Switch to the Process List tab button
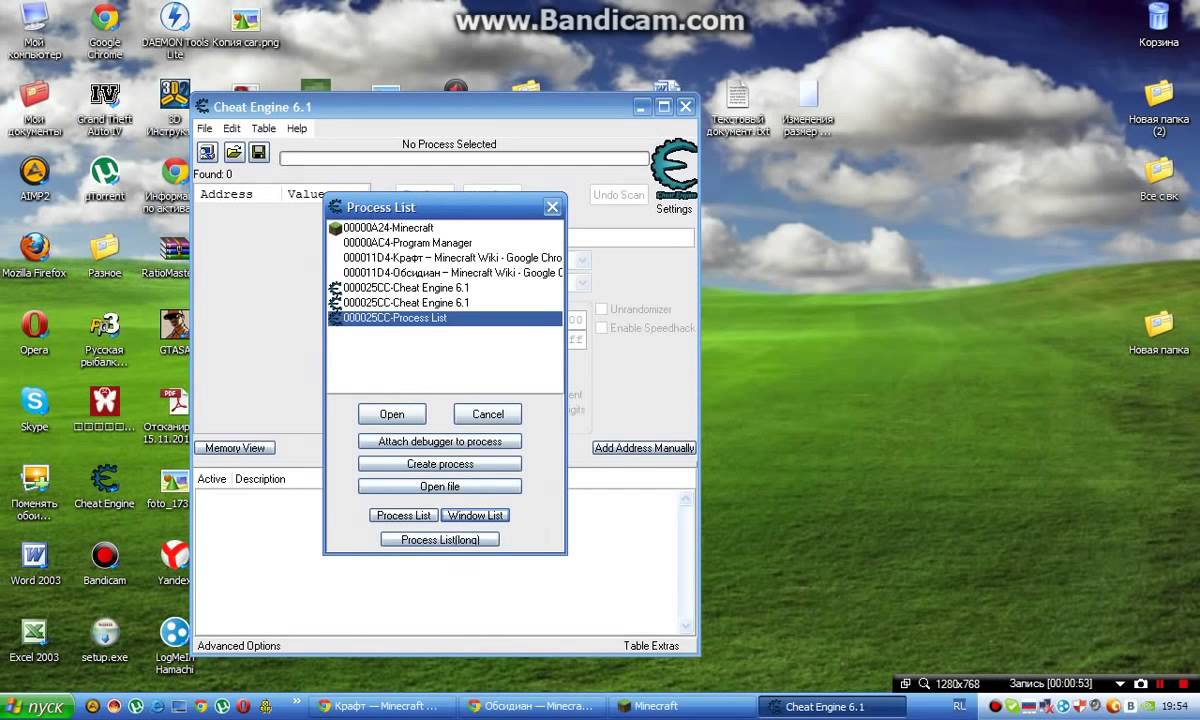This screenshot has height=720, width=1200. [403, 515]
